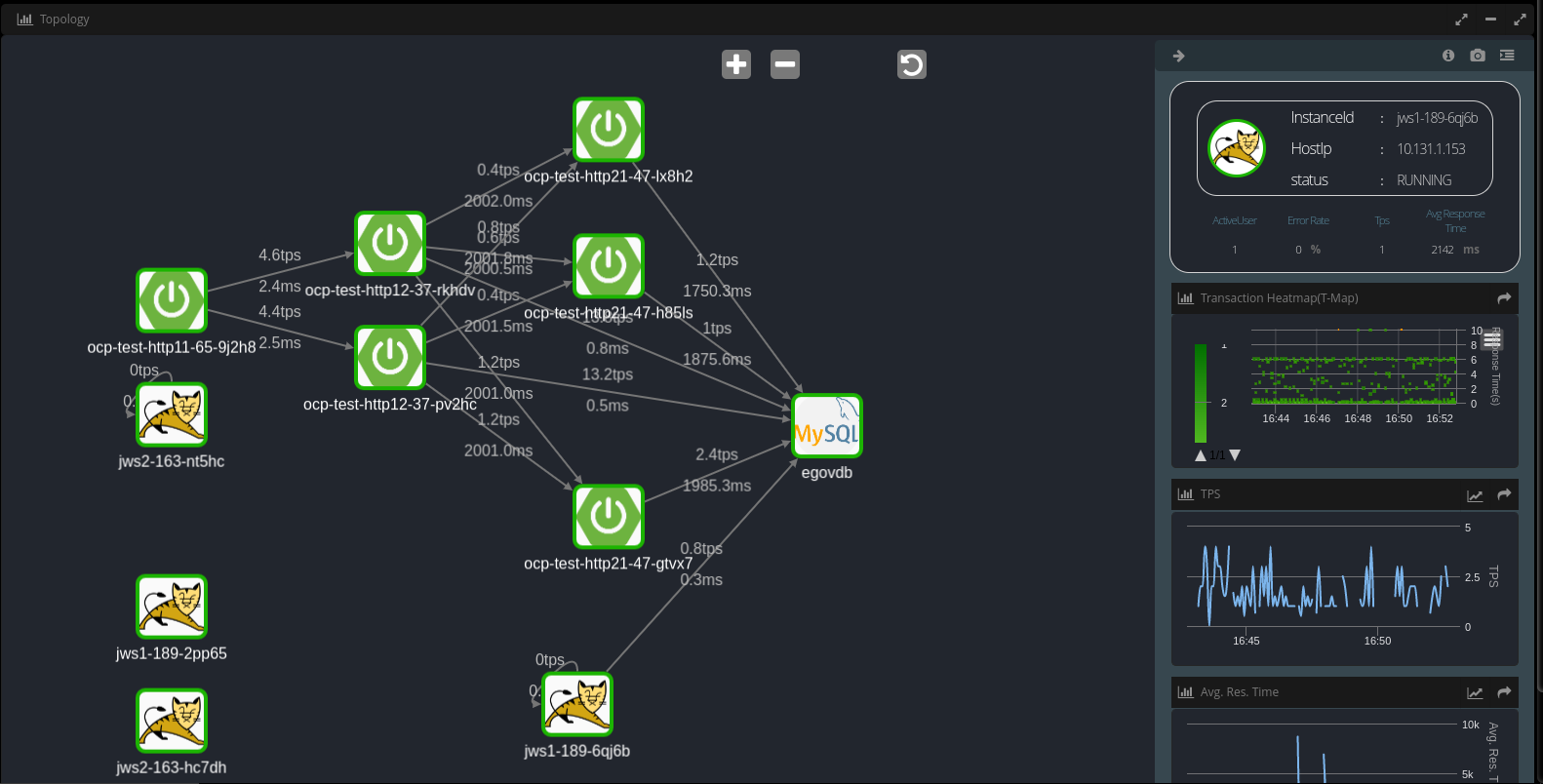
Task: Go to previous heatmap legend page
Action: click(x=1201, y=455)
